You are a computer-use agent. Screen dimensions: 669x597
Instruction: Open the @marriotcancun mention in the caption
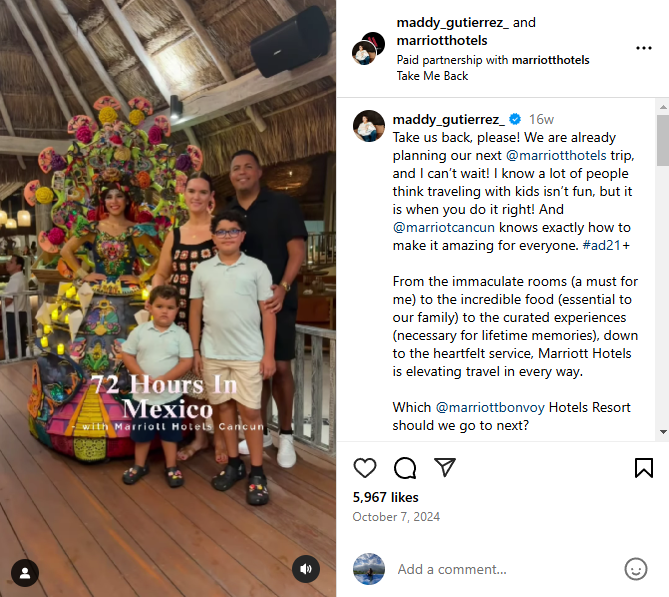tap(444, 227)
